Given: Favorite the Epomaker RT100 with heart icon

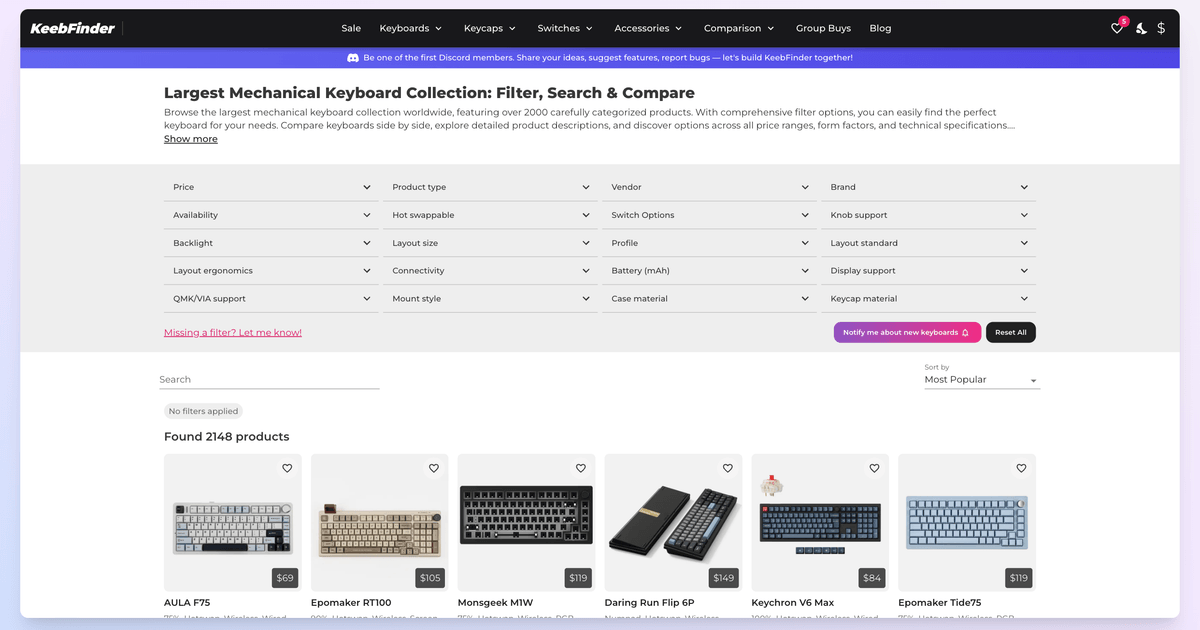Looking at the screenshot, I should point(434,468).
